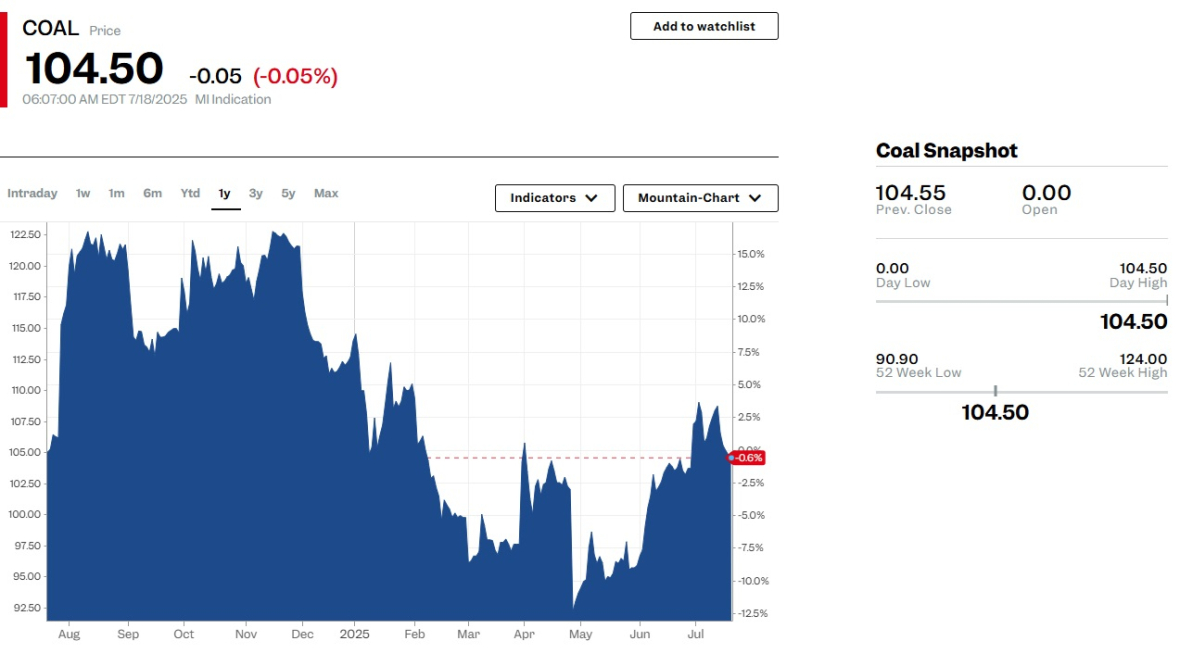Switch to Ytd range
1180x666 pixels.
tap(190, 193)
